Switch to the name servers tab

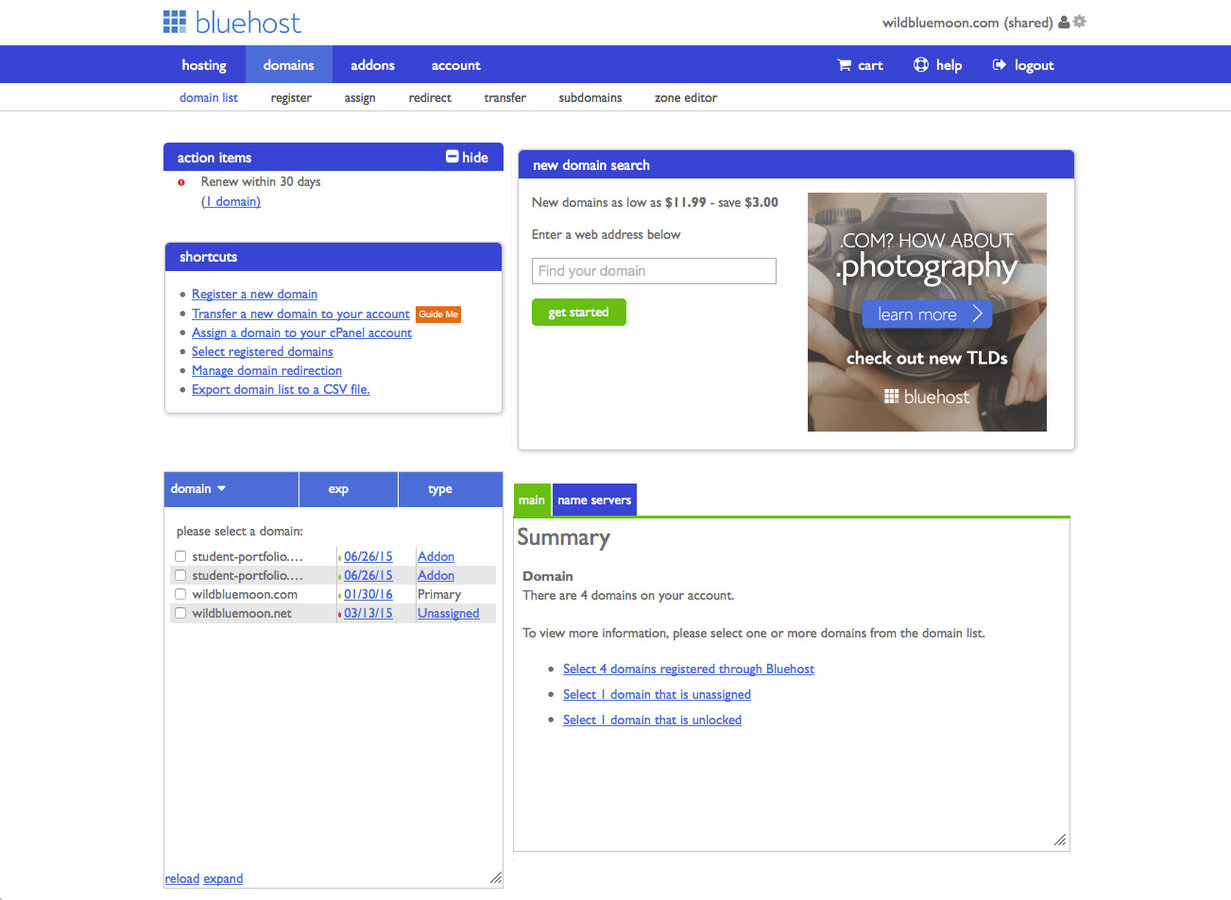coord(594,500)
